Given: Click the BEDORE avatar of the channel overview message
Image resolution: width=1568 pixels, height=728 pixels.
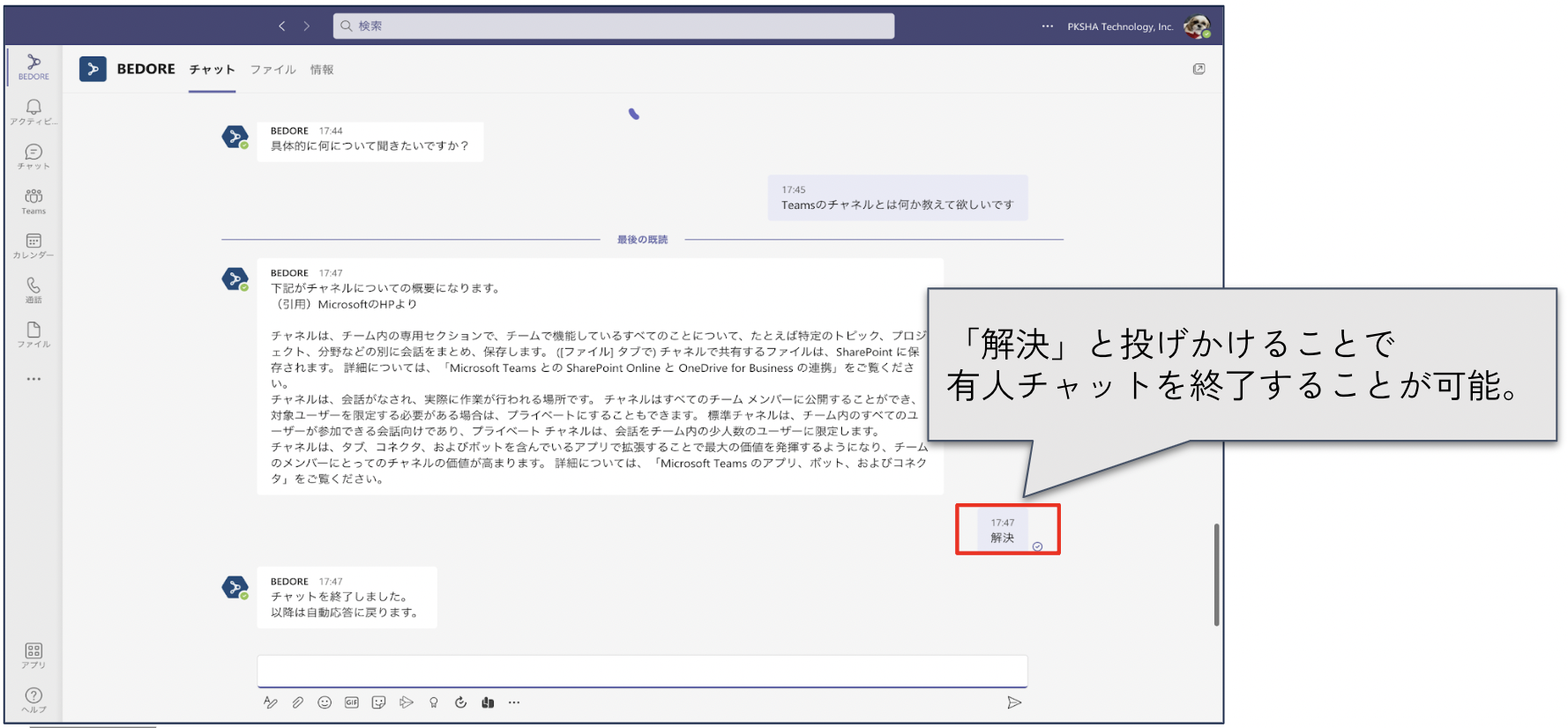Looking at the screenshot, I should pyautogui.click(x=235, y=279).
